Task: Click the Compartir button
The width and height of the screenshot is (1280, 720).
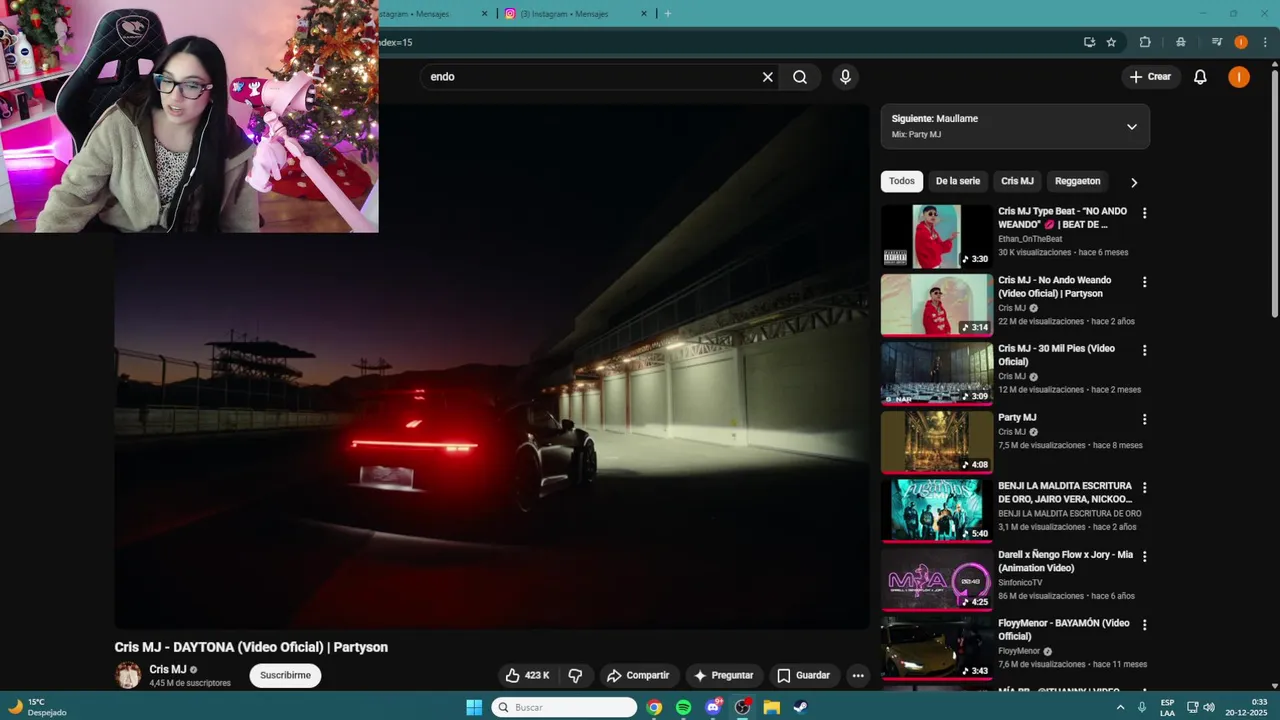Action: [x=638, y=675]
